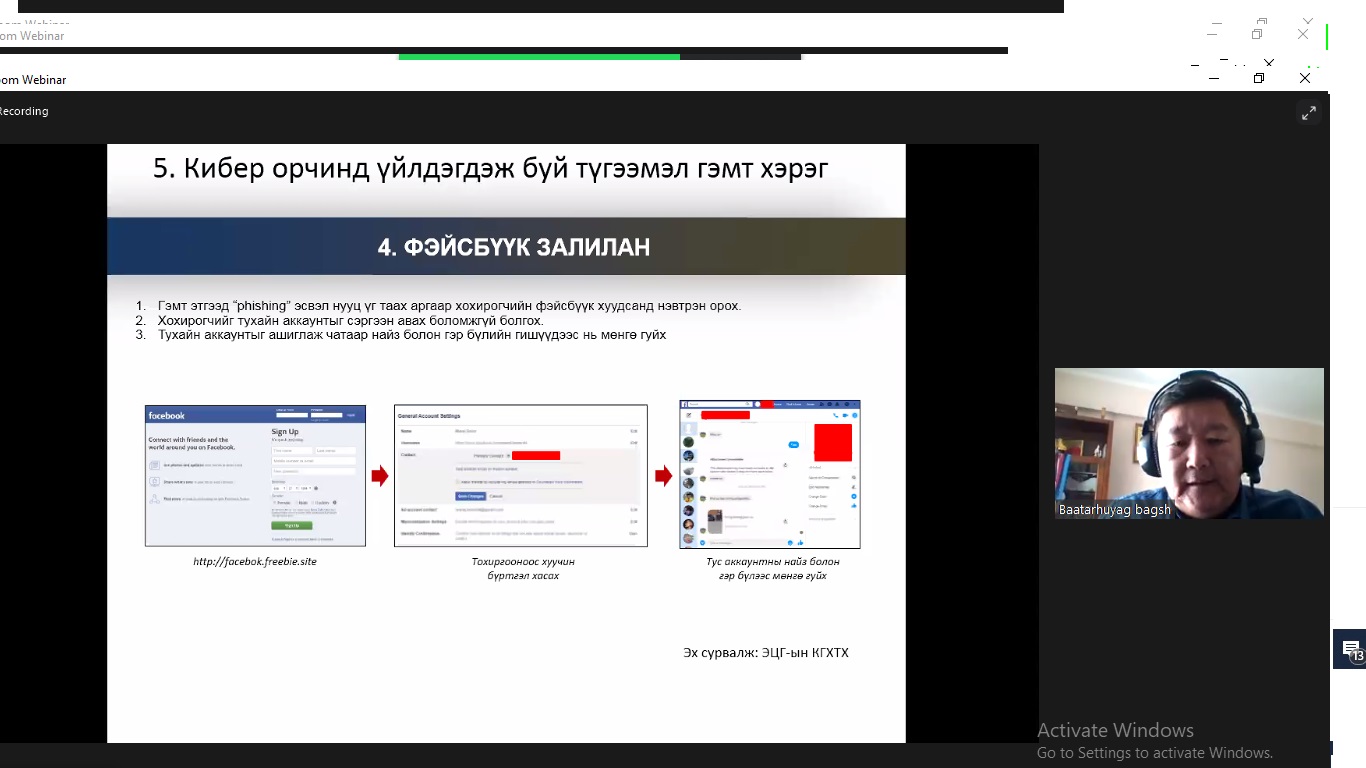Click the Recording indicator at top left

click(x=24, y=111)
